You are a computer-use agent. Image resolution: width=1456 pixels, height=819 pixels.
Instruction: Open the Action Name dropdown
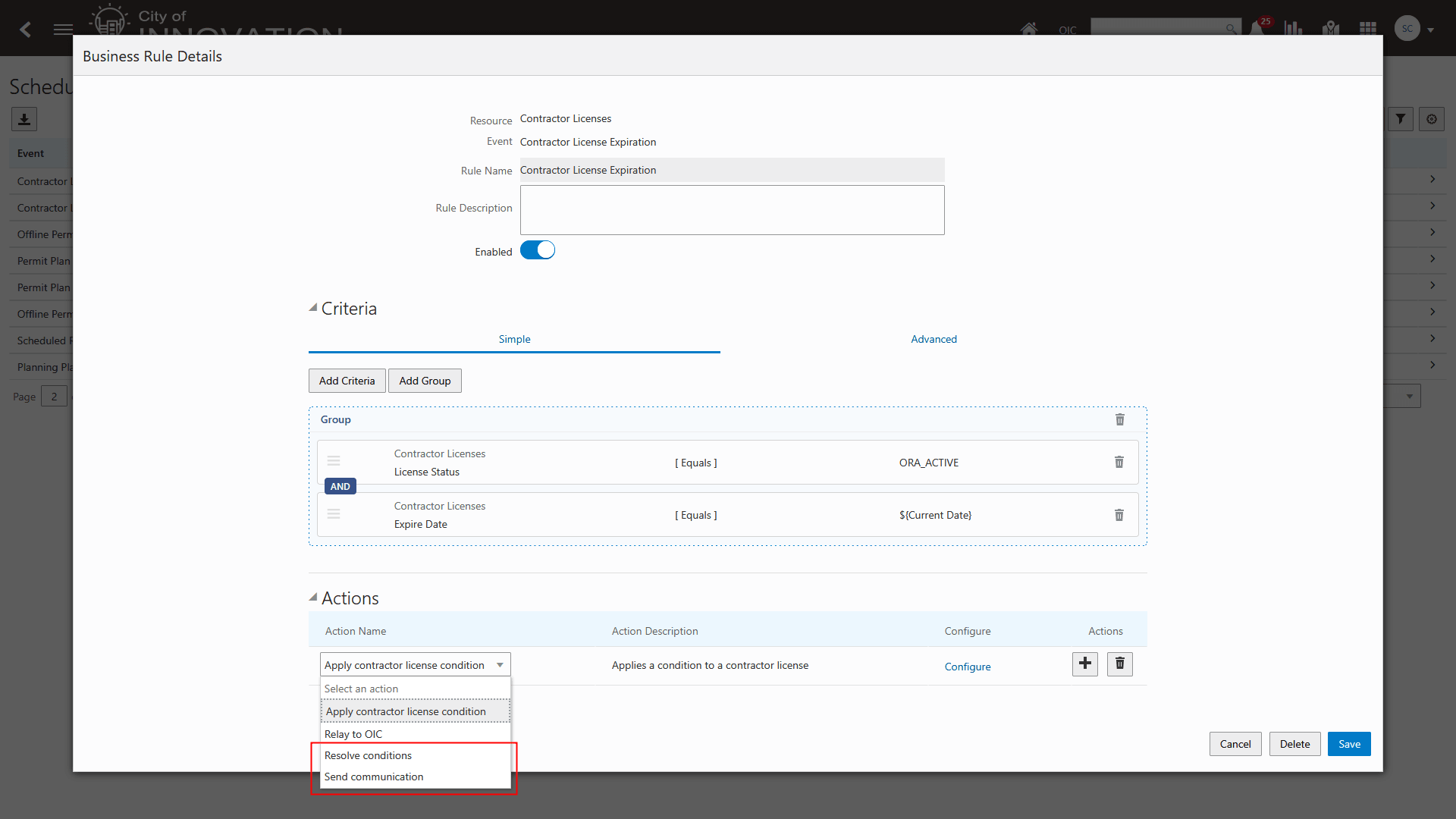coord(500,664)
